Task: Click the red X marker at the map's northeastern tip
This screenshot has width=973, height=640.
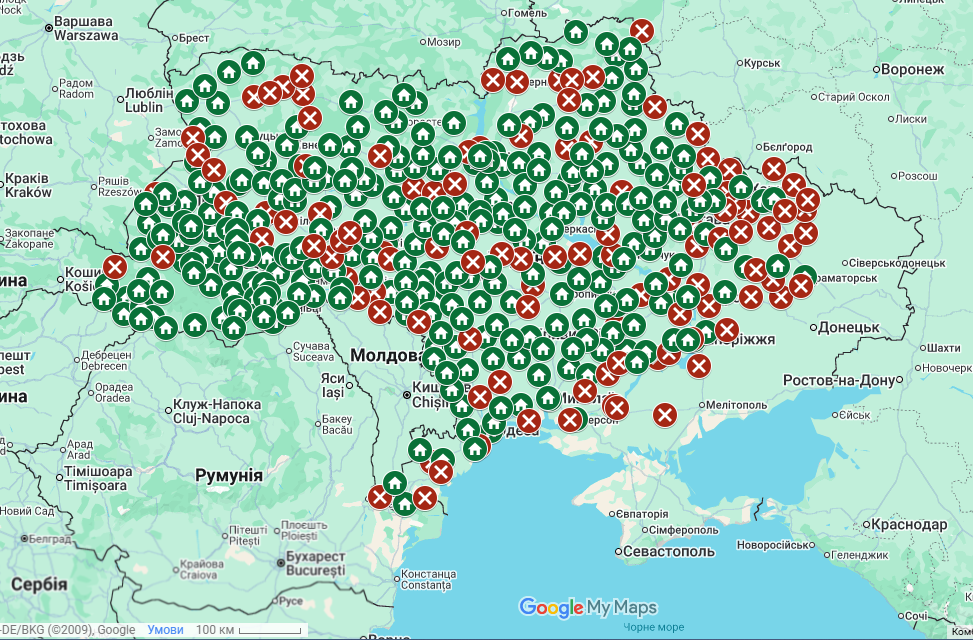Action: [x=642, y=30]
